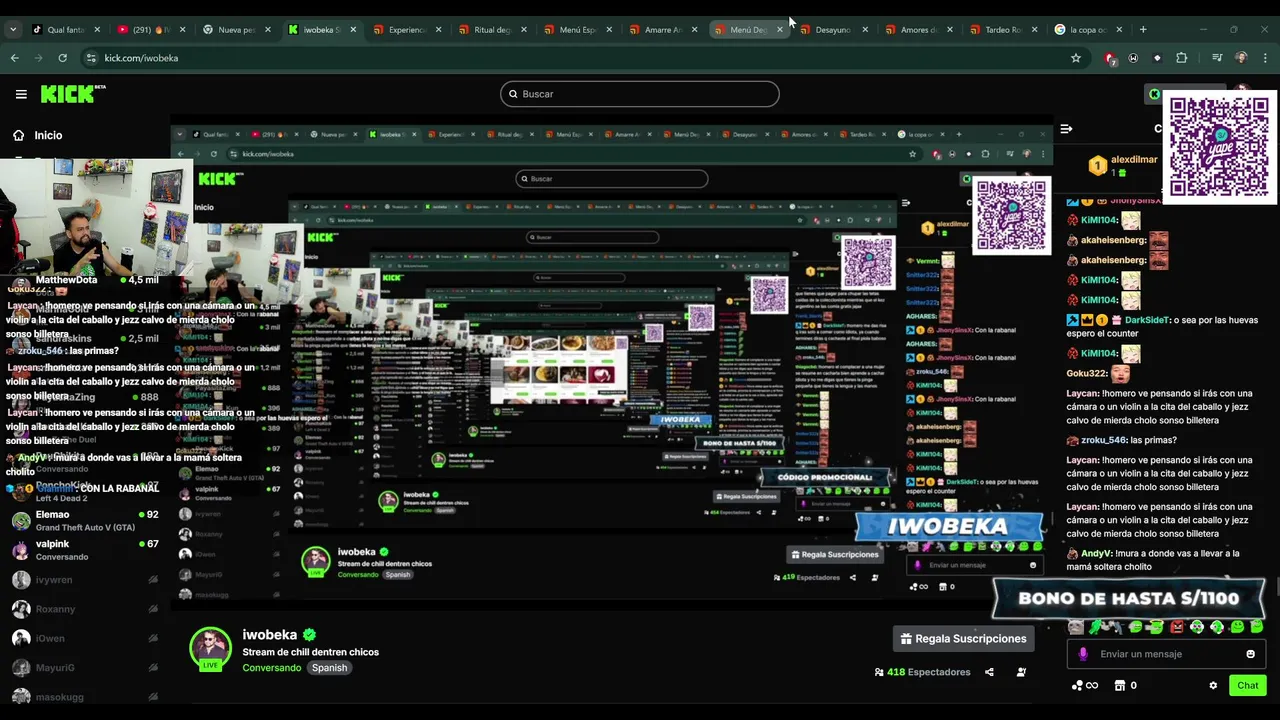Open MayuriG channel in the sidebar
Image resolution: width=1280 pixels, height=720 pixels.
click(85, 667)
